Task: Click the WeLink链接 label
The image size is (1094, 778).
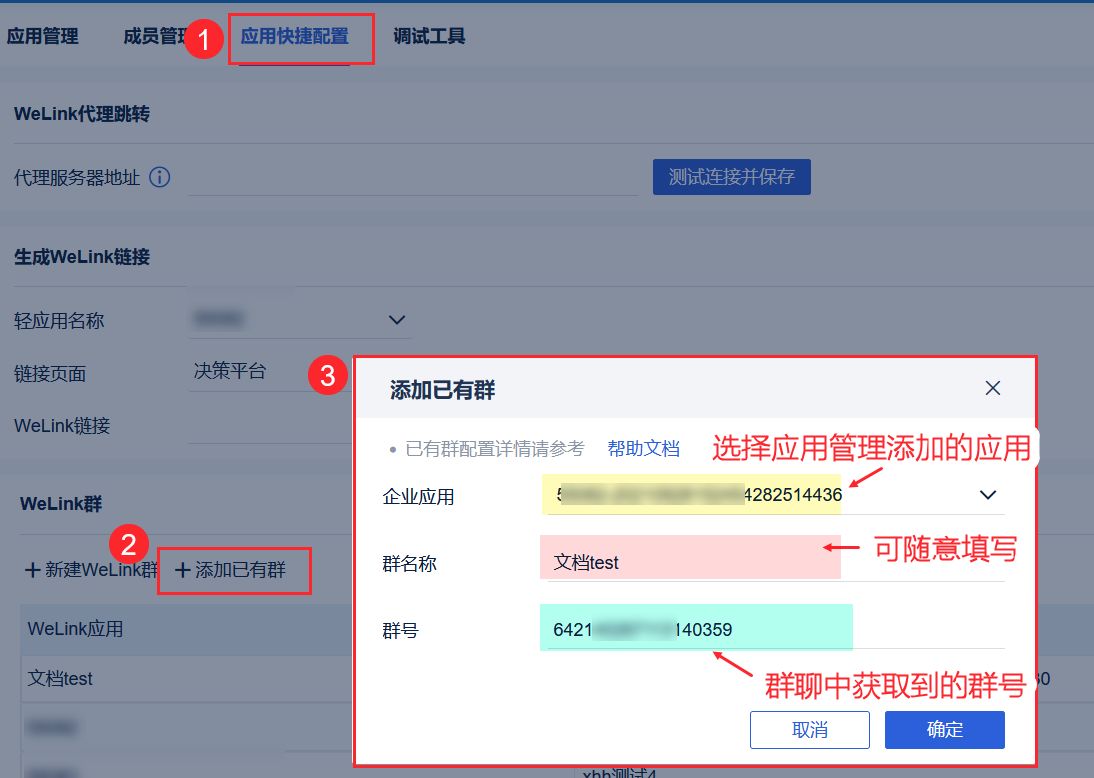Action: (62, 426)
